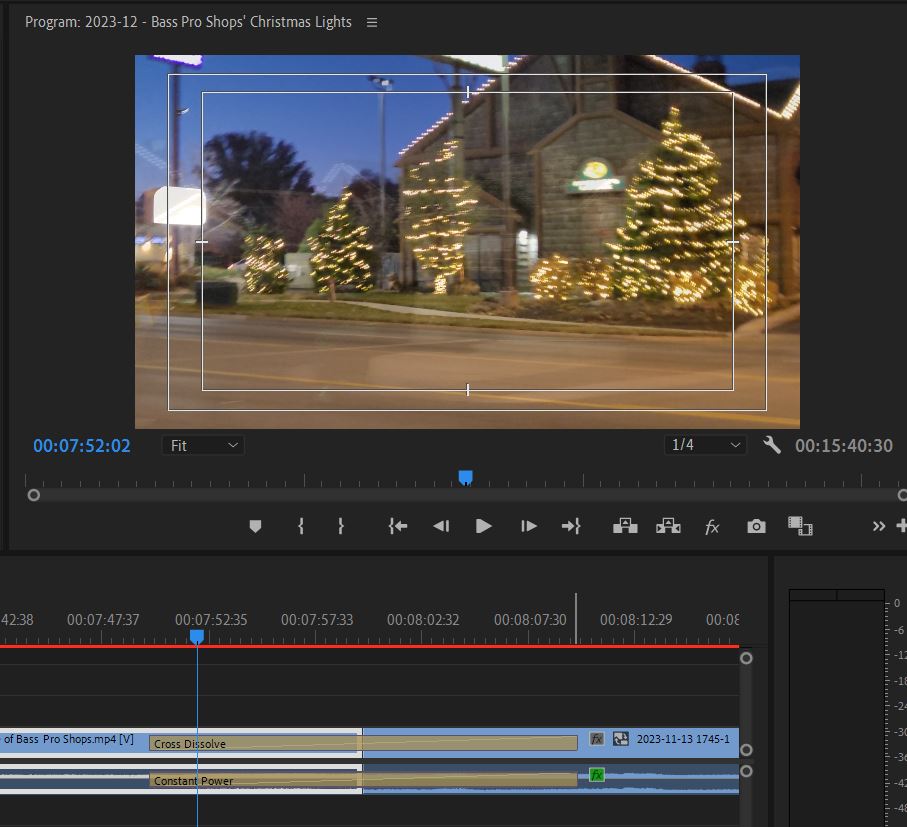Click the timeline playhead on the ruler
907x827 pixels.
tap(197, 637)
